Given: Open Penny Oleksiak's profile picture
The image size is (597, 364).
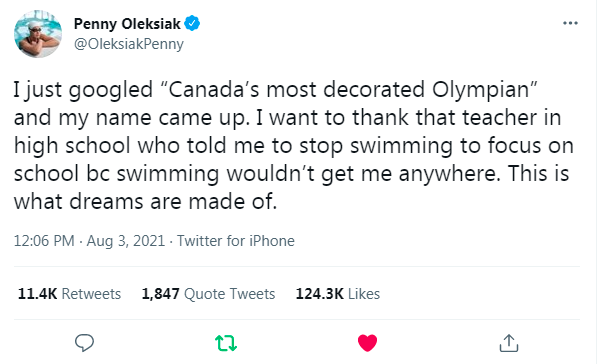Looking at the screenshot, I should tap(38, 34).
